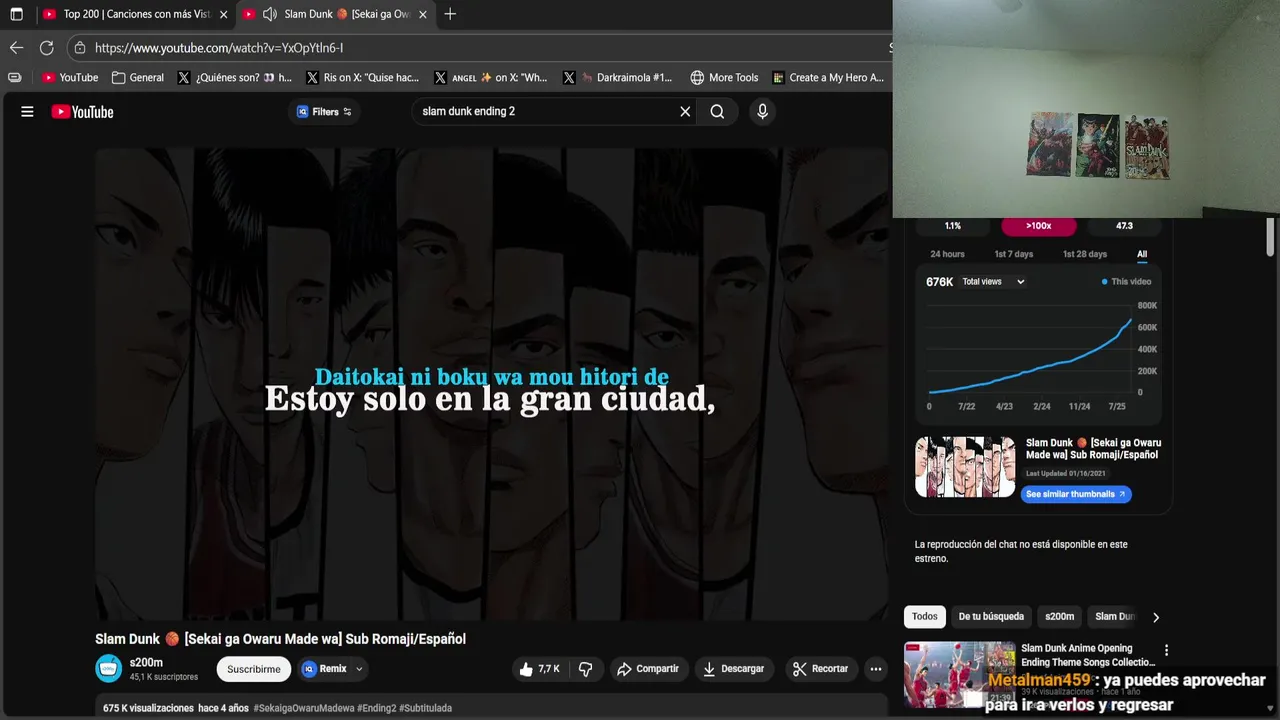Go back with browser arrow
The height and width of the screenshot is (720, 1280).
pyautogui.click(x=16, y=48)
